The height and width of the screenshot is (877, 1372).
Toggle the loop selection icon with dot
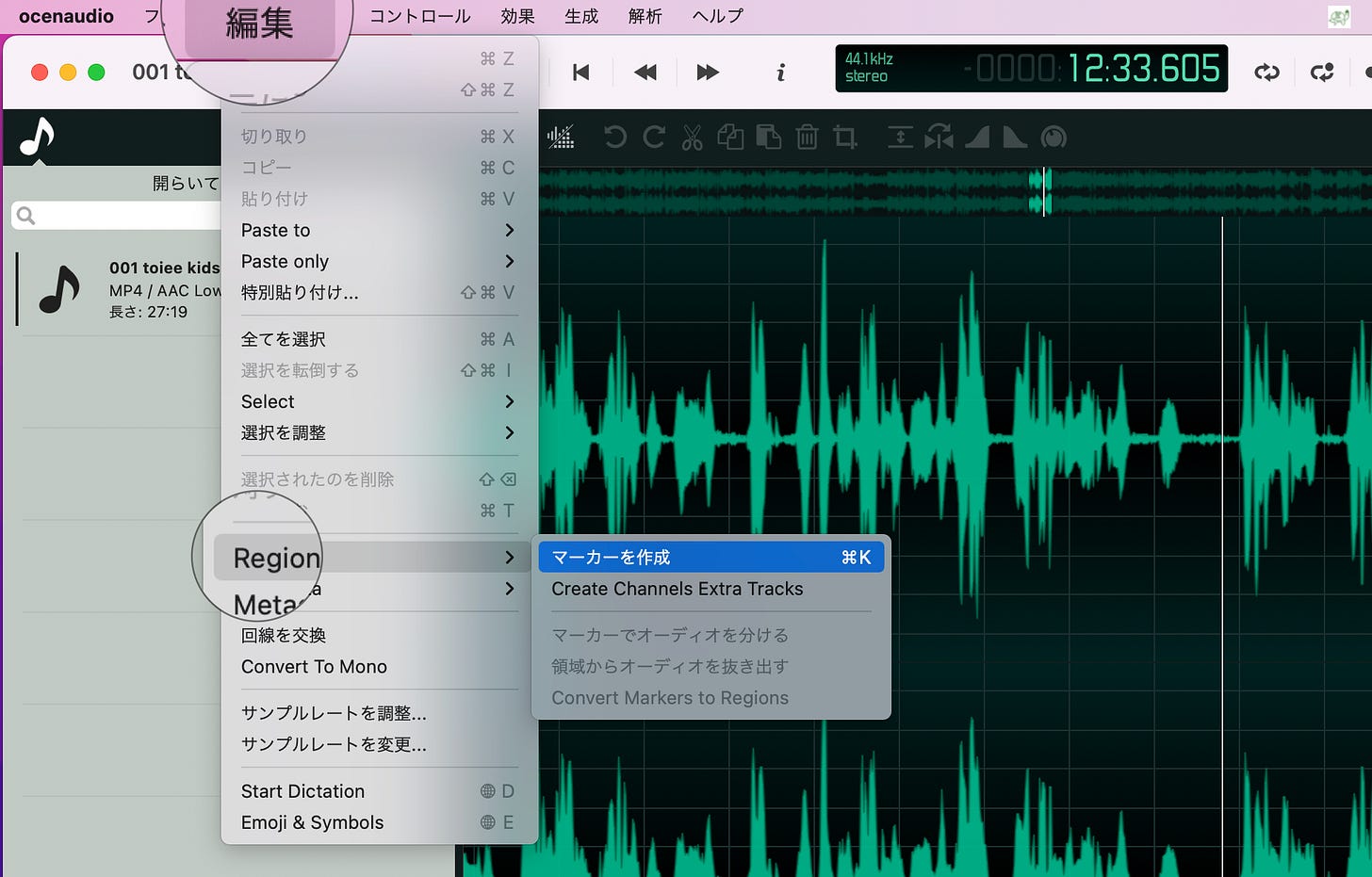(1323, 73)
